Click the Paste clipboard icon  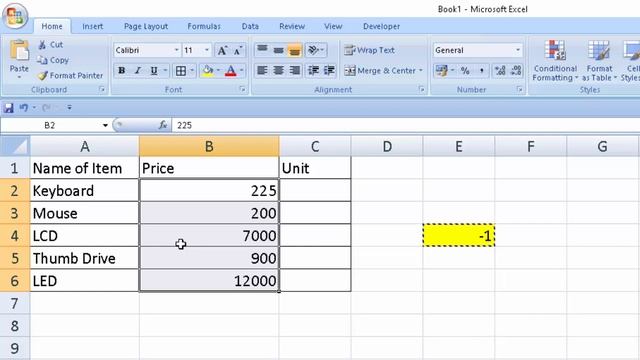[x=19, y=51]
